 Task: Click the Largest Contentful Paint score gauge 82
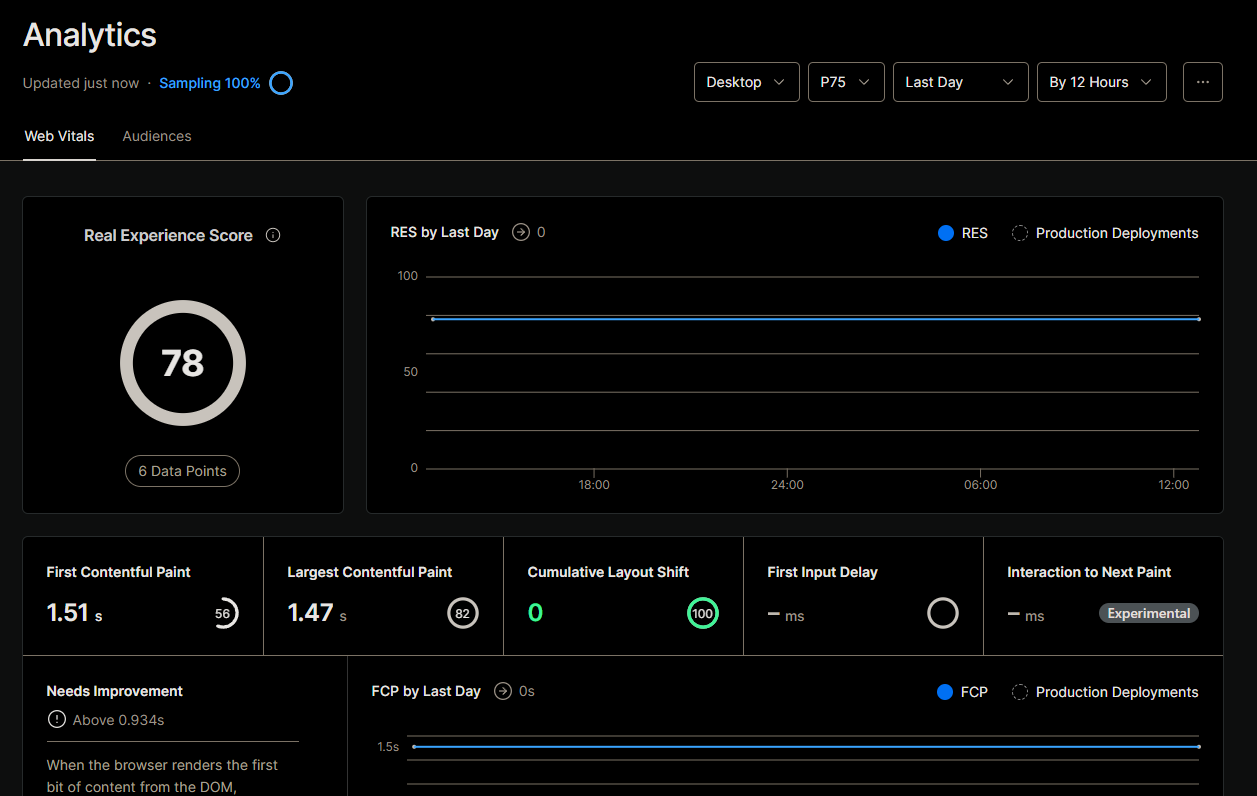point(462,613)
